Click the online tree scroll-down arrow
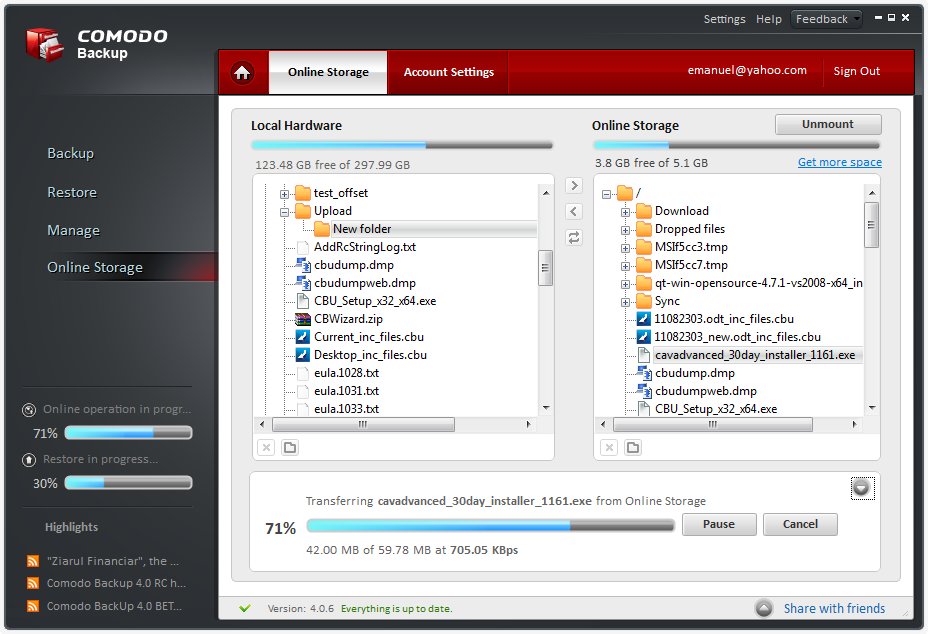 tap(871, 408)
